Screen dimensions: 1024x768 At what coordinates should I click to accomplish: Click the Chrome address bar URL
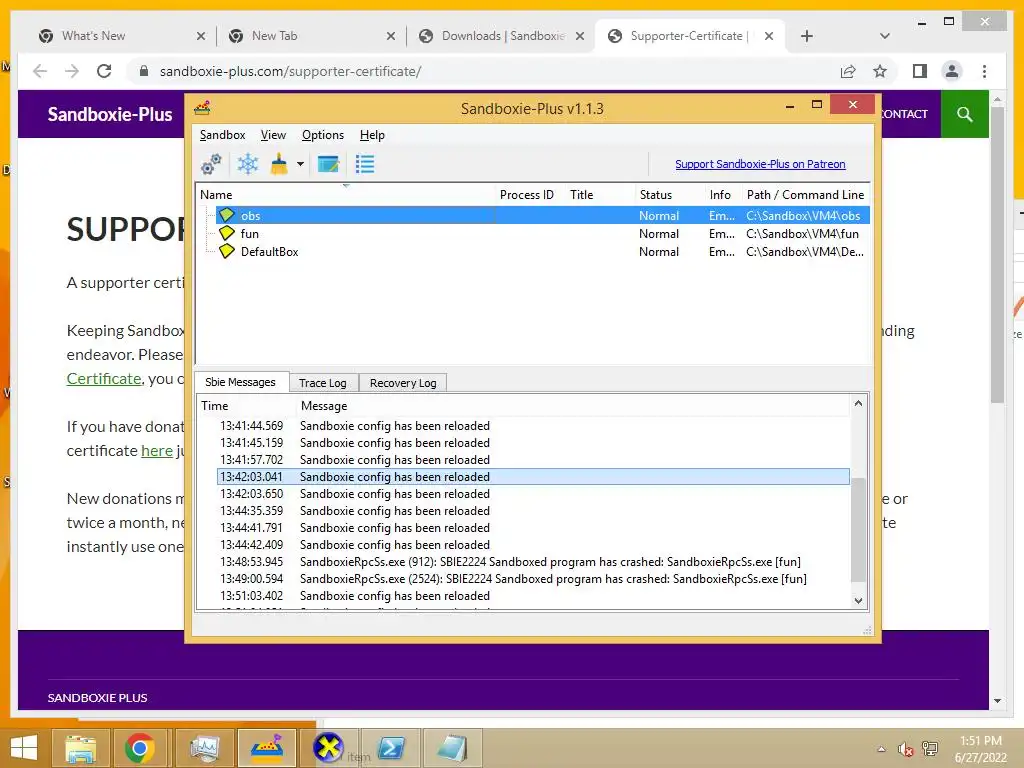click(x=291, y=71)
